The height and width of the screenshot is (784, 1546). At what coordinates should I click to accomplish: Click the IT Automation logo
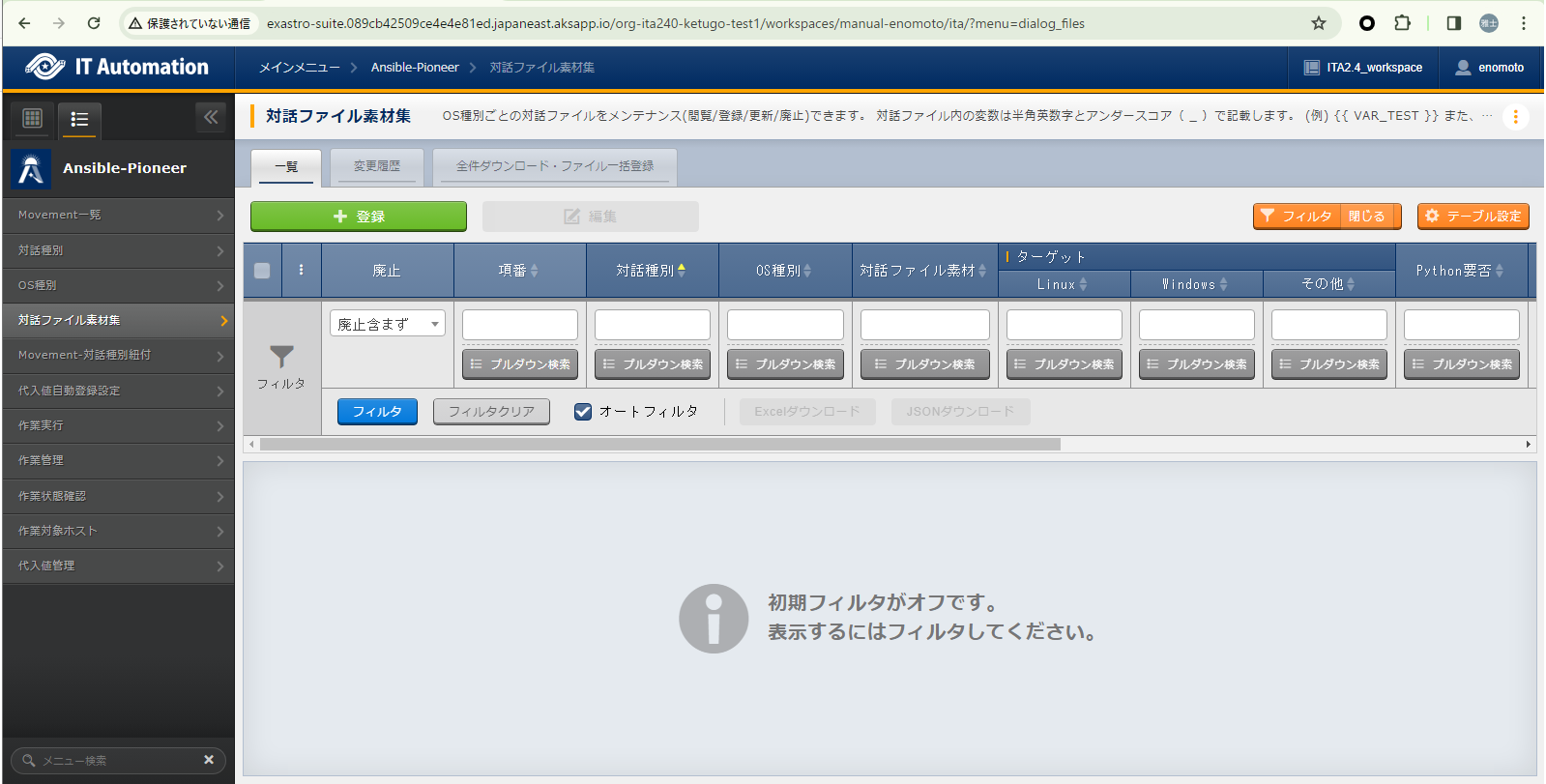coord(118,67)
